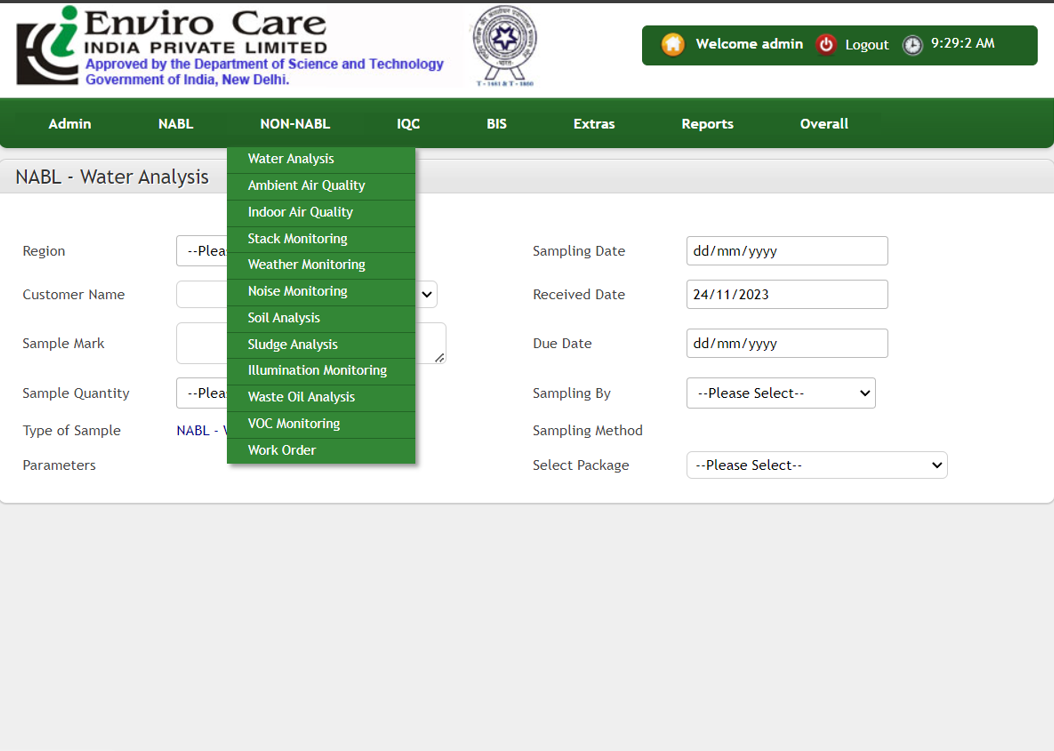Image resolution: width=1054 pixels, height=751 pixels.
Task: Open the Sampling By dropdown
Action: 780,393
